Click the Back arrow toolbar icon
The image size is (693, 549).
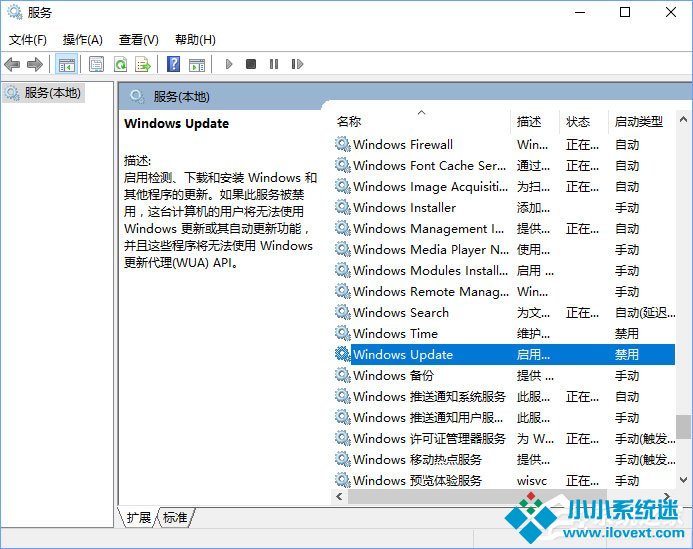[12, 65]
